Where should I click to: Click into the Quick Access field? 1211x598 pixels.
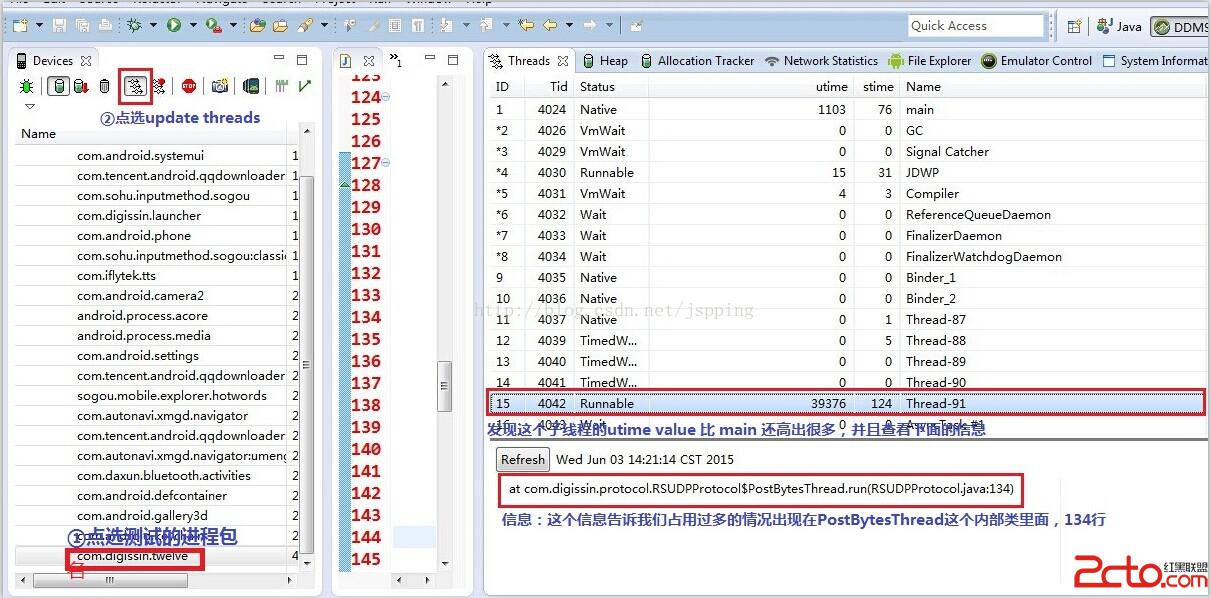pos(976,26)
